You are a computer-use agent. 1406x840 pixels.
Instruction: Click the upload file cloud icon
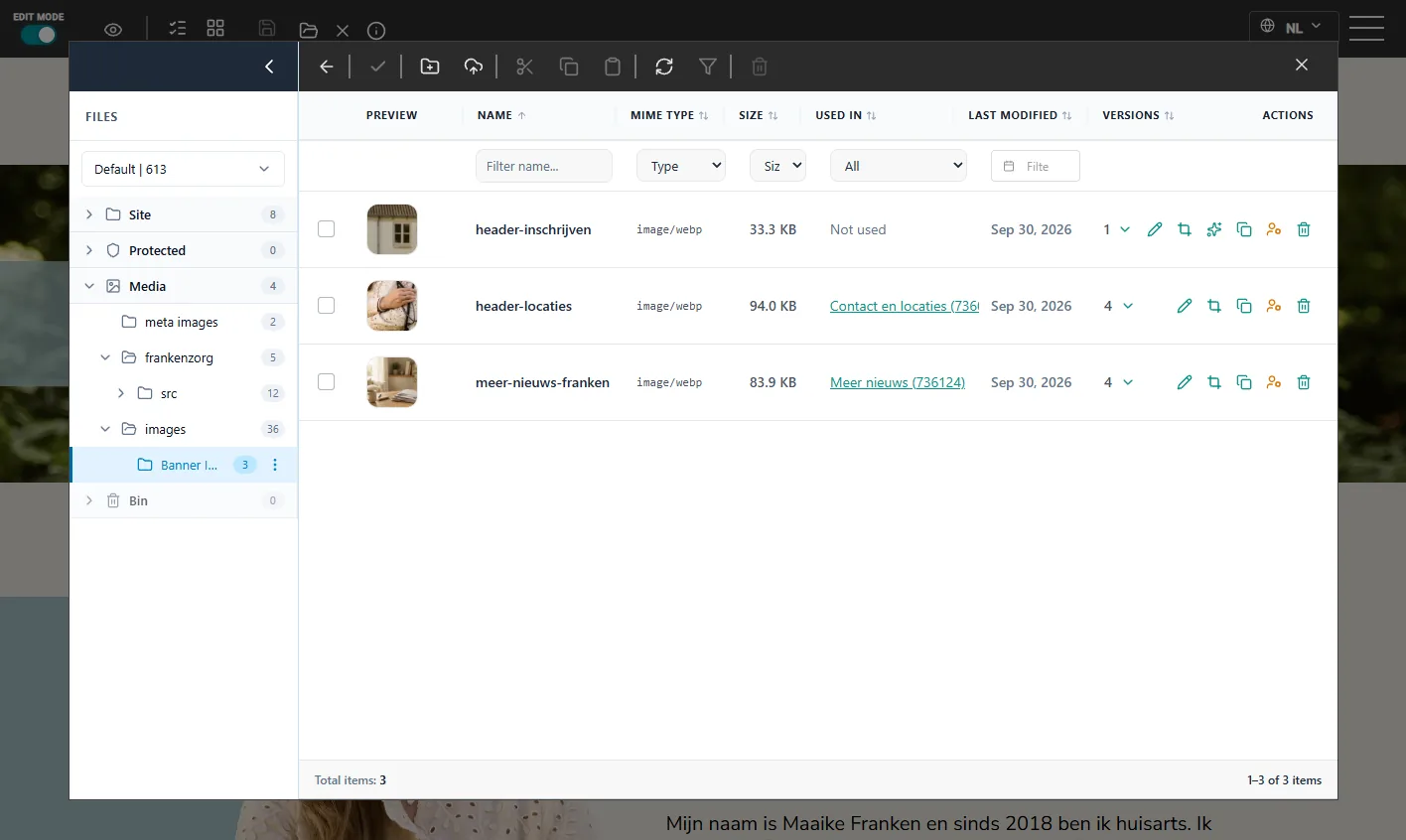click(474, 67)
